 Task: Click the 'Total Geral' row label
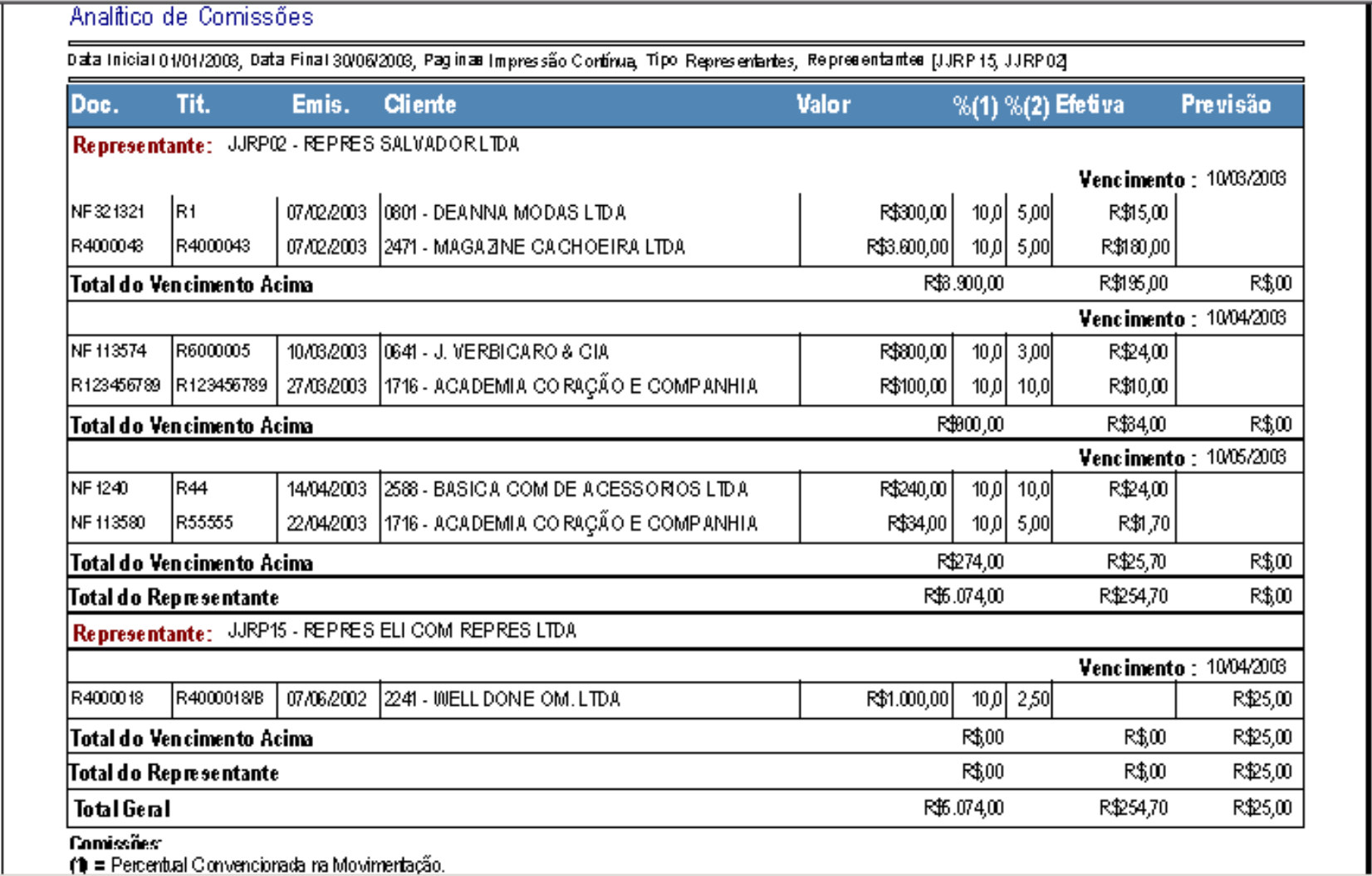(122, 809)
